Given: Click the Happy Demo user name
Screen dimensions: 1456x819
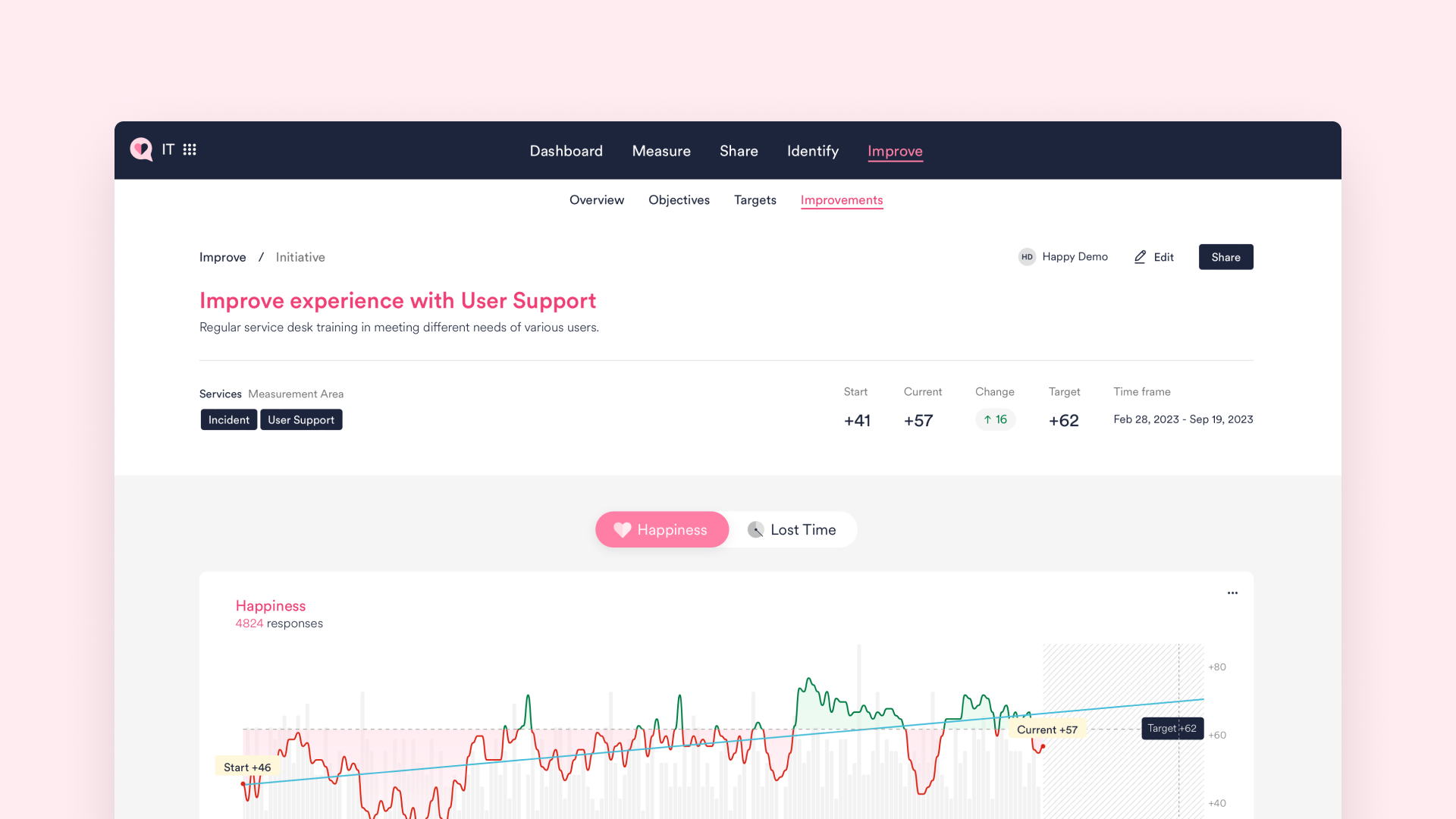Looking at the screenshot, I should [x=1075, y=257].
